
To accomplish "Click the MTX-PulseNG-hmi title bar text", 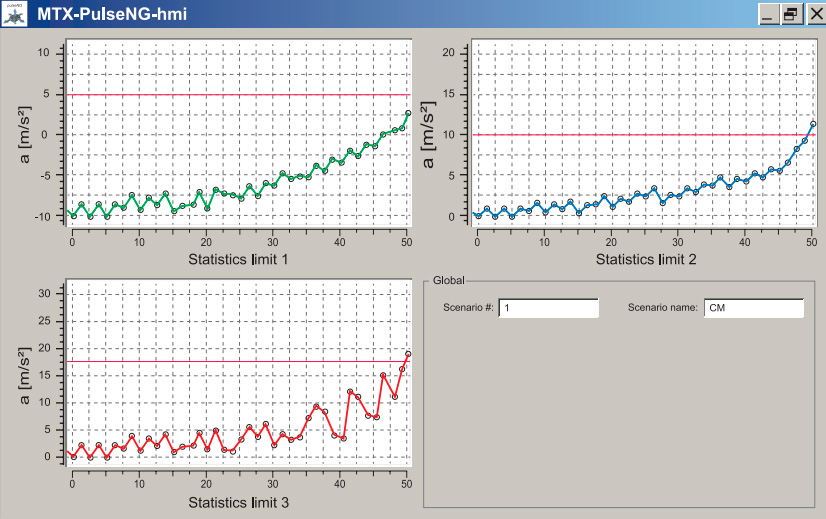I will (111, 15).
